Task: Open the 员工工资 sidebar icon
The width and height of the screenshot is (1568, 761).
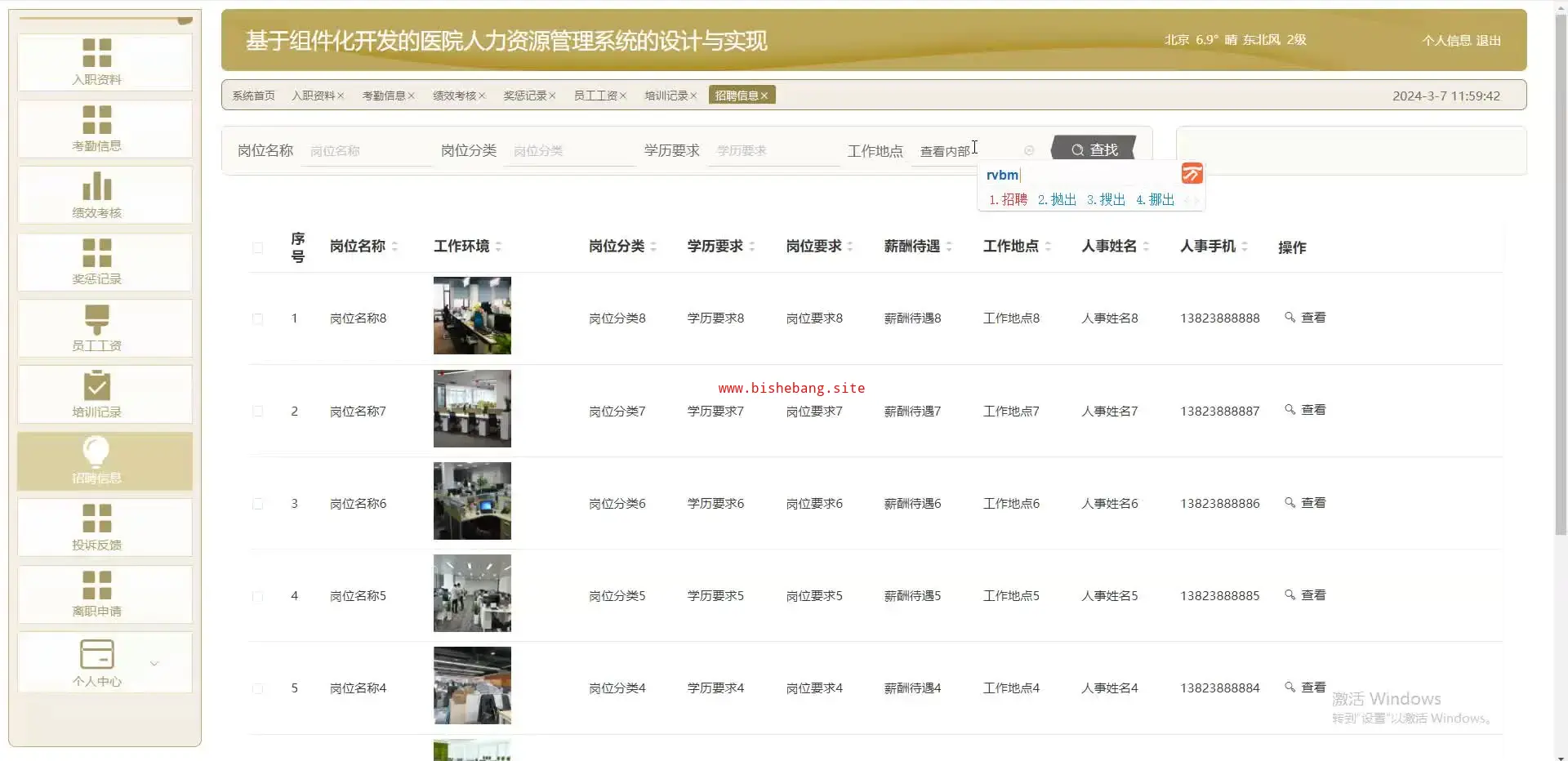Action: [x=96, y=319]
